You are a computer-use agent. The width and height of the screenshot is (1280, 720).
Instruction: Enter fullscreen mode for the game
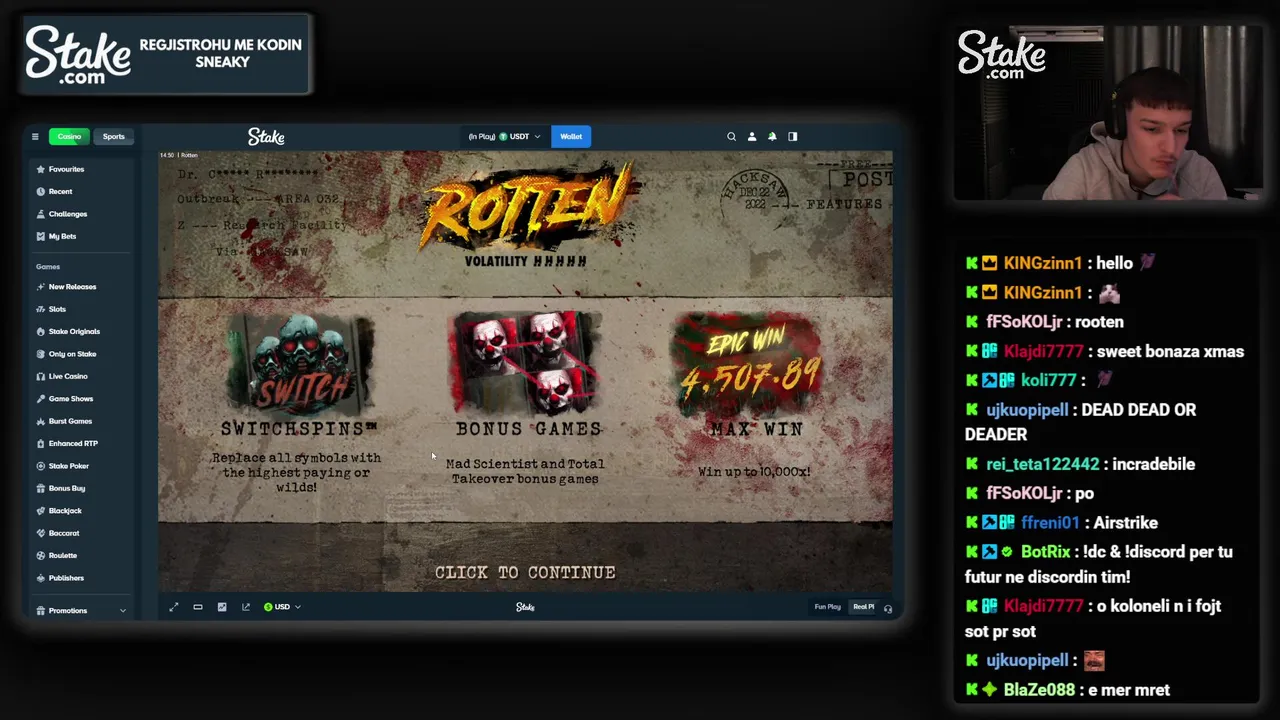[174, 607]
